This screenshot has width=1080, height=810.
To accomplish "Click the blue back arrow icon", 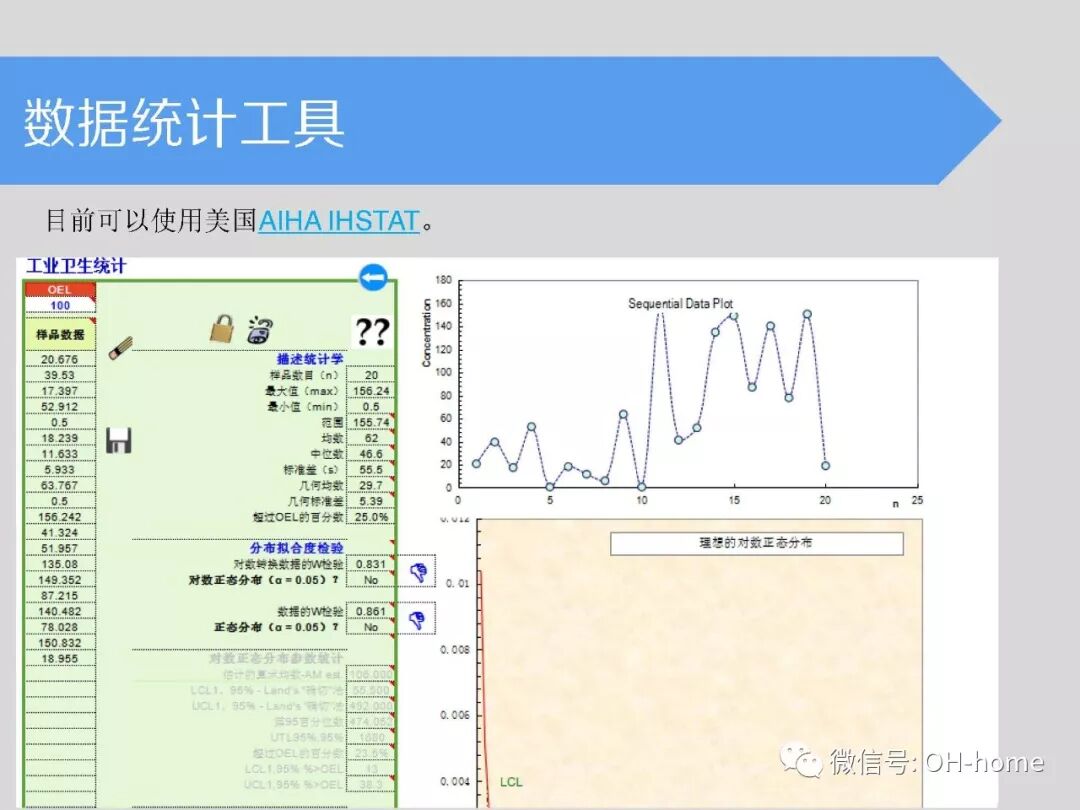I will point(373,278).
